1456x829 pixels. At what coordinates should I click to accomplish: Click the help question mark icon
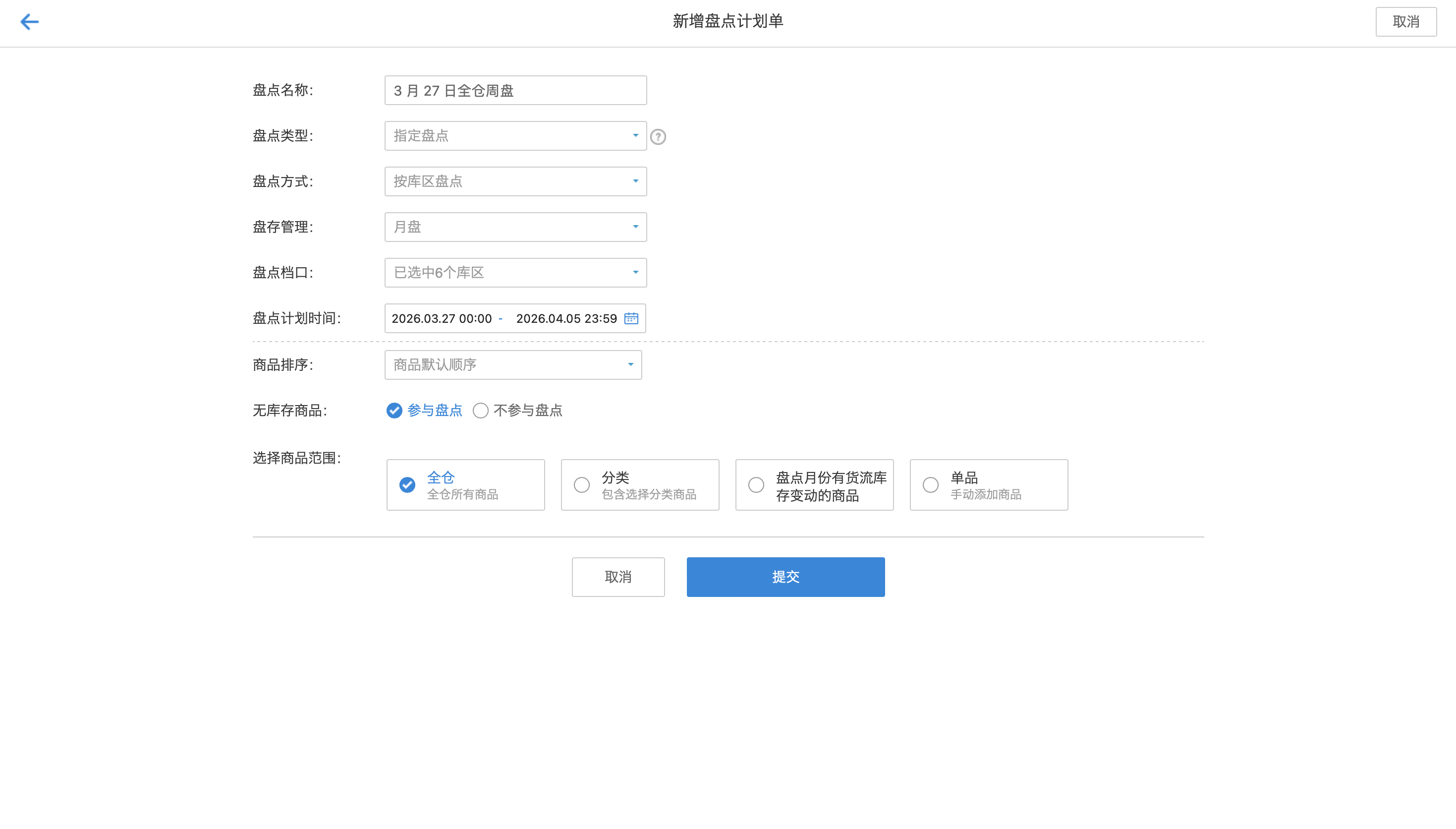click(658, 137)
